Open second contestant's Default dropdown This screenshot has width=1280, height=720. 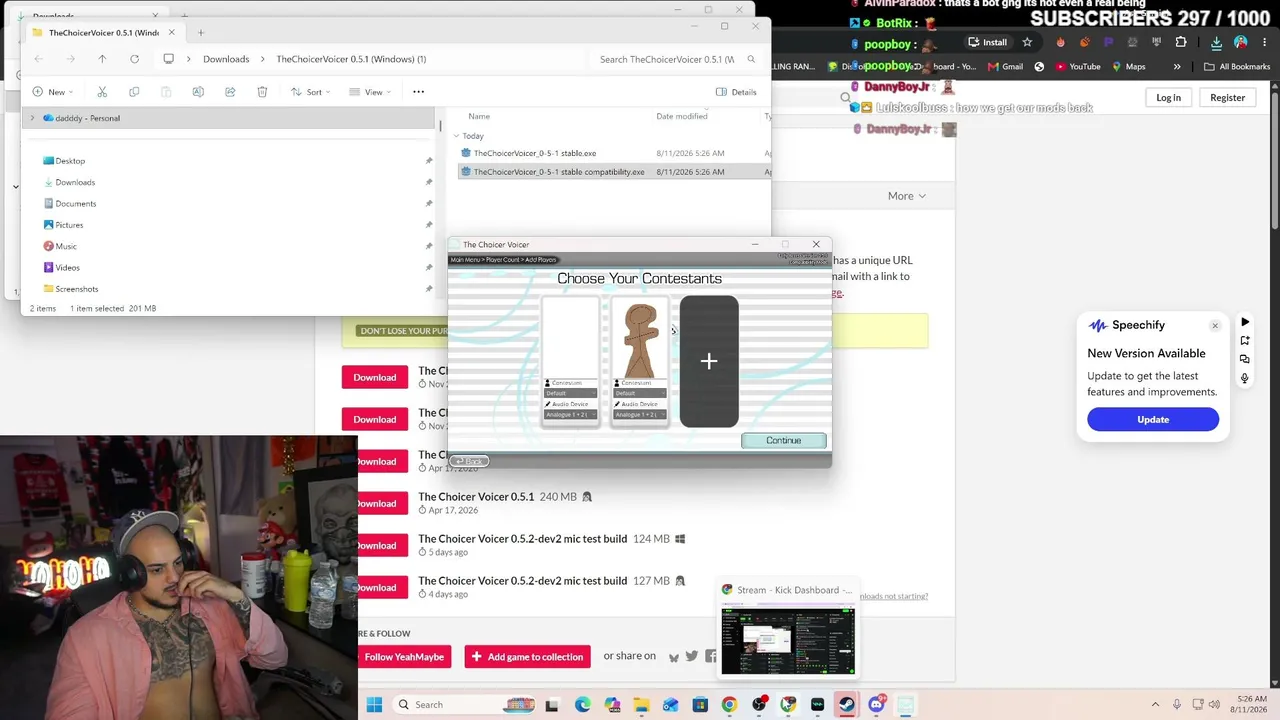pyautogui.click(x=640, y=393)
